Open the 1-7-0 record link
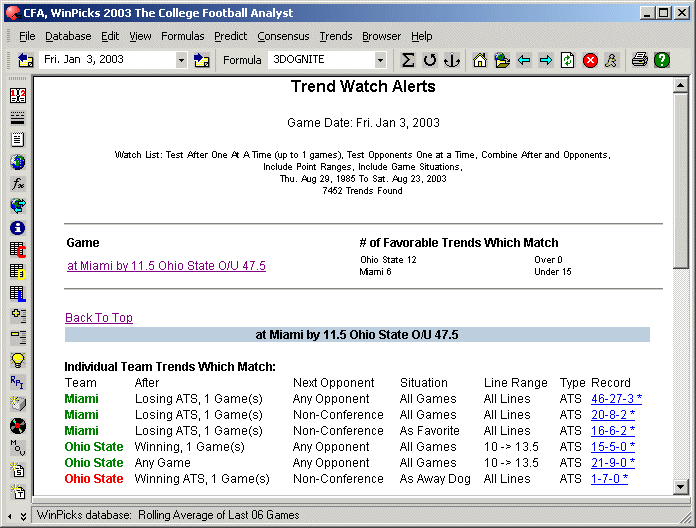The image size is (696, 528). (609, 478)
